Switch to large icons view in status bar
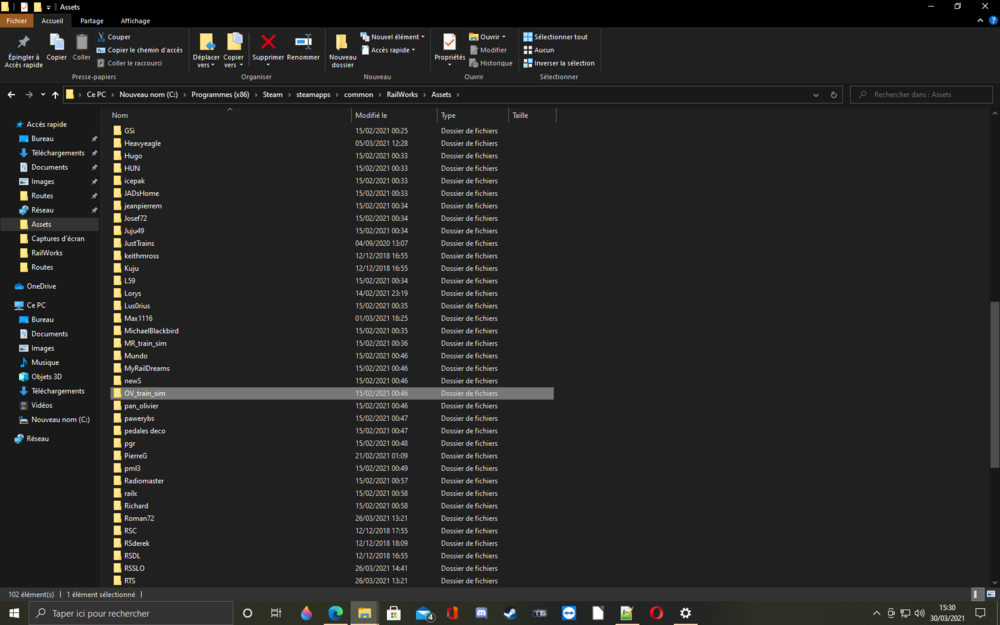1000x625 pixels. coord(990,594)
